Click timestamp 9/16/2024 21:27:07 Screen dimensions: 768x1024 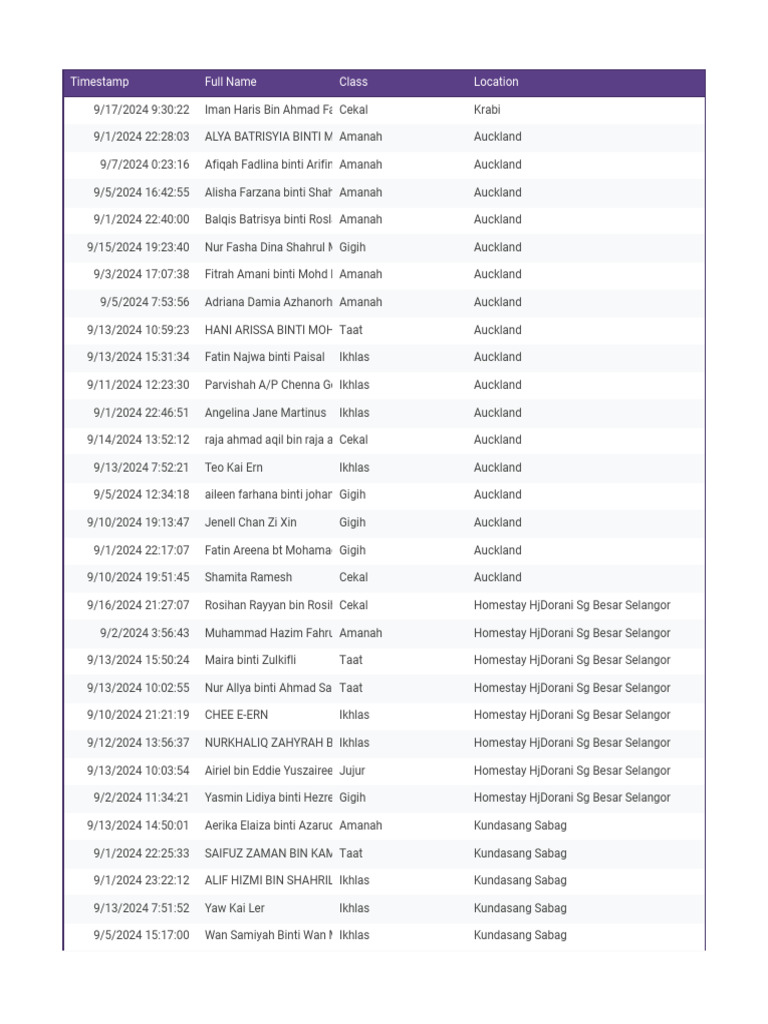138,605
